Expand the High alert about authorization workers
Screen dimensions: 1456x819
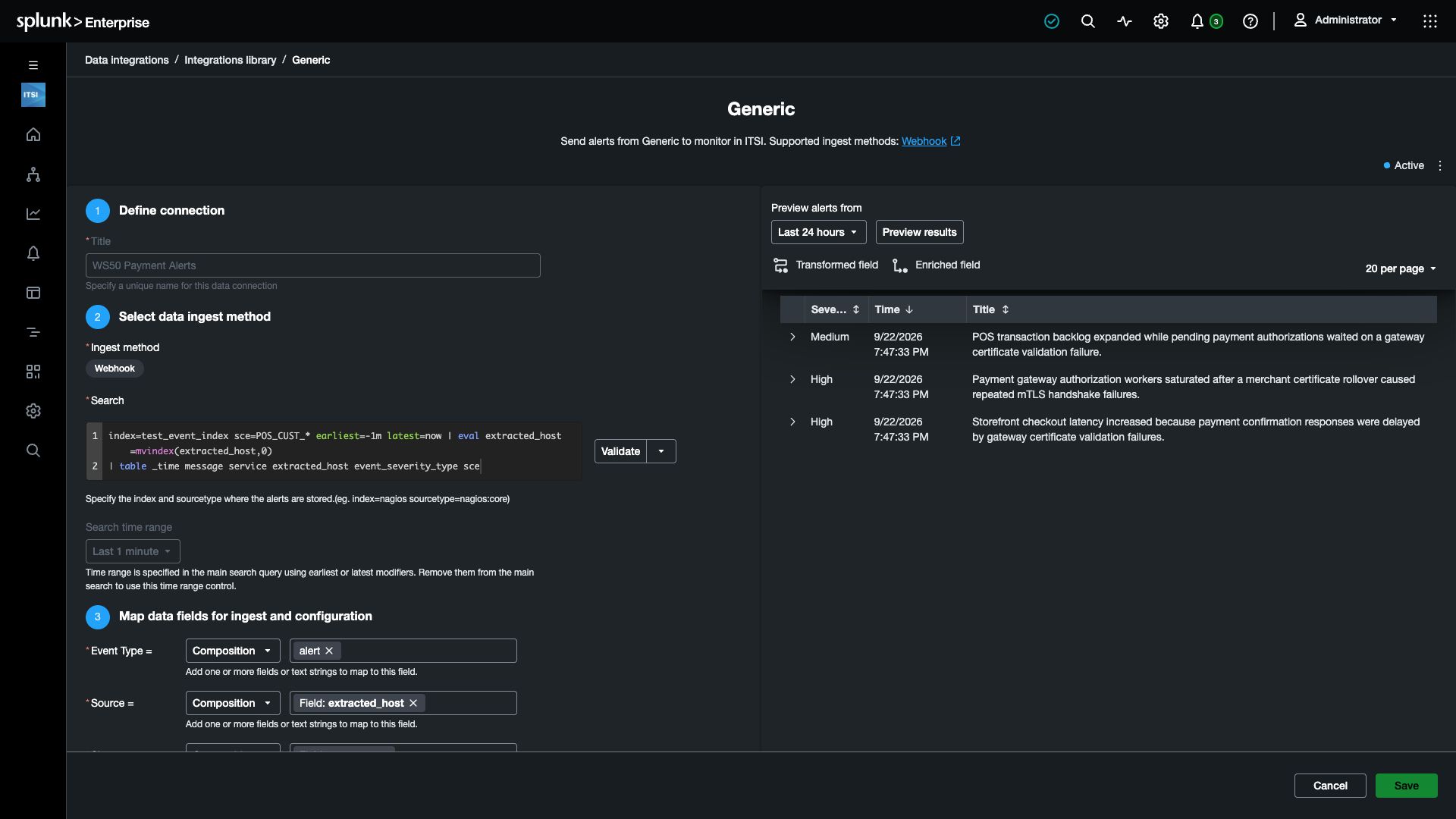[792, 379]
